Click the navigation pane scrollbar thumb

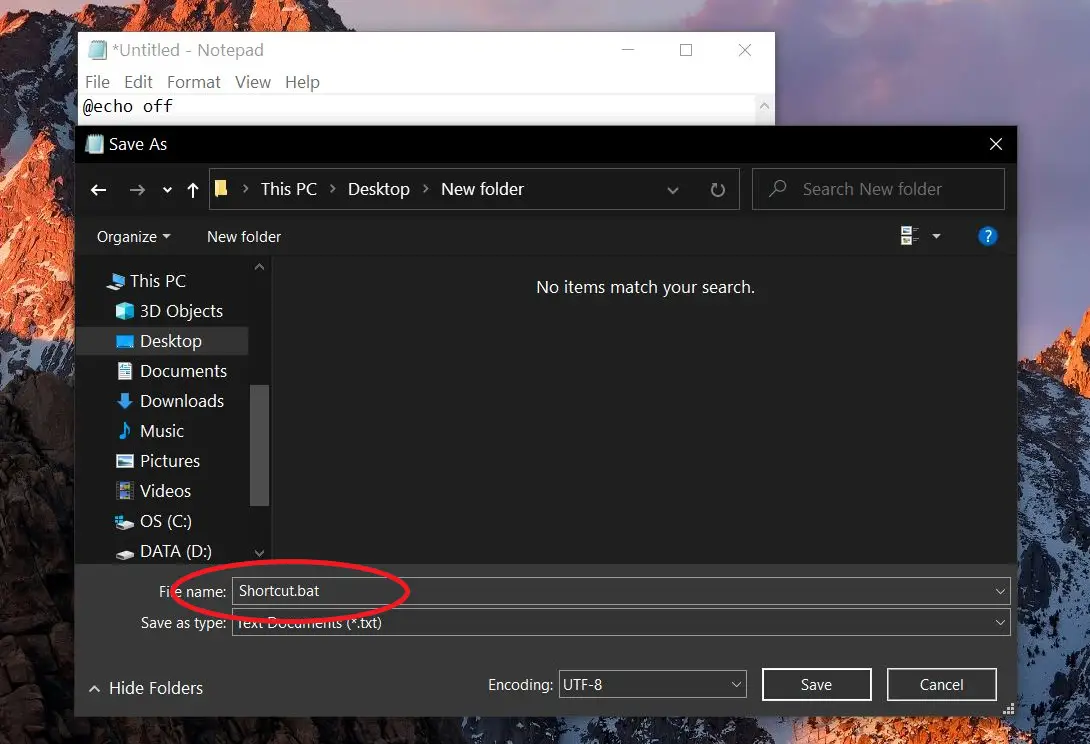[x=259, y=445]
